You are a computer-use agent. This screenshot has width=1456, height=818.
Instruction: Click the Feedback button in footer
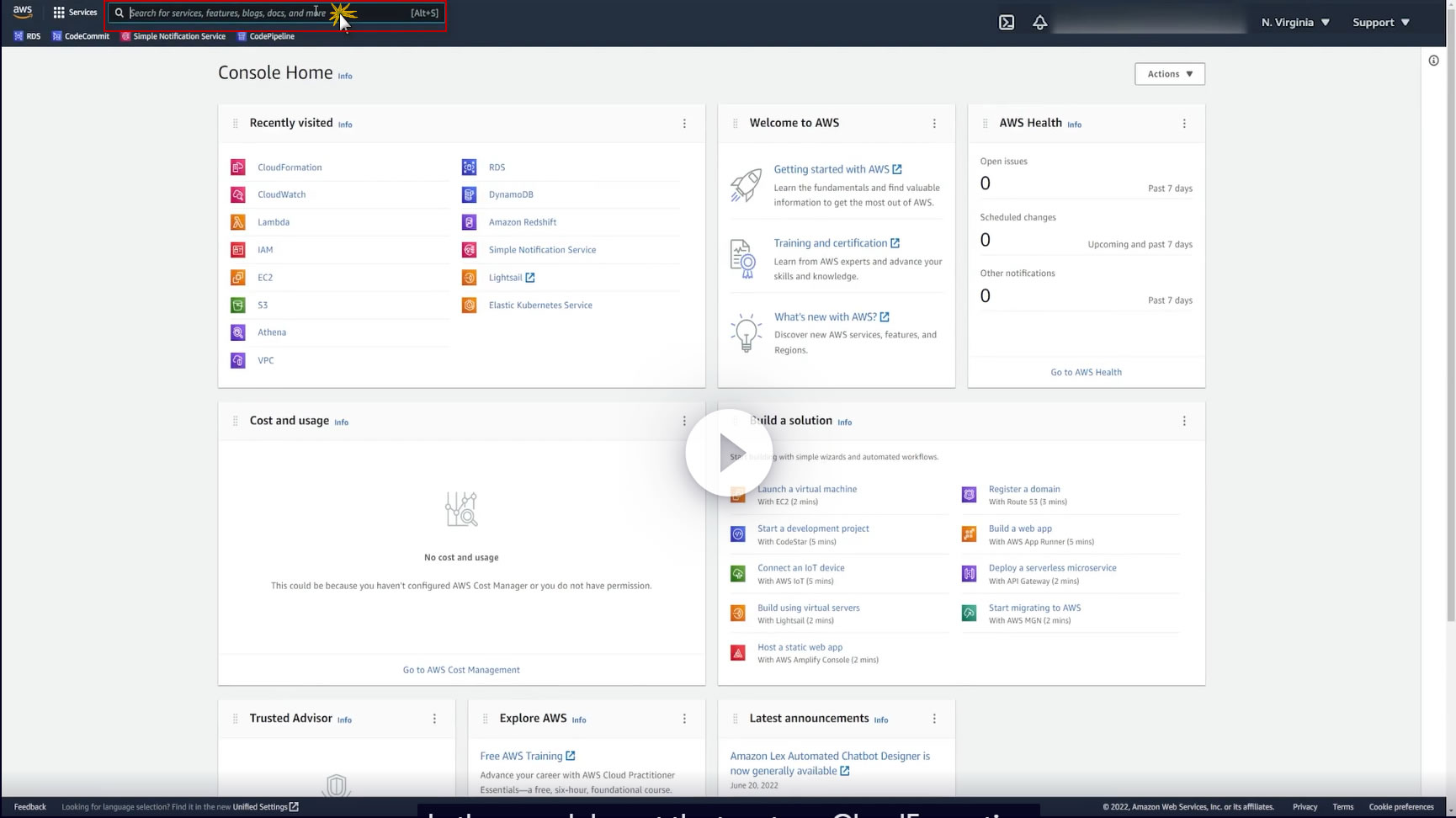point(30,807)
